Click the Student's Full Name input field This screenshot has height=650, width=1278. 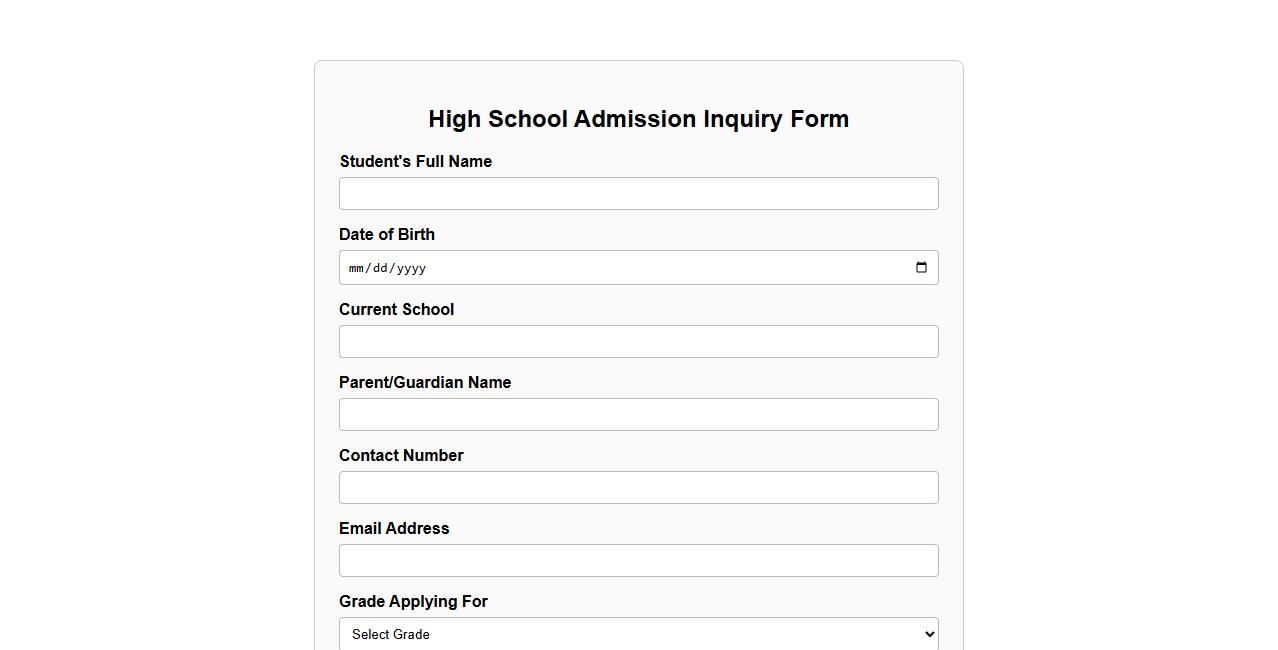point(638,193)
